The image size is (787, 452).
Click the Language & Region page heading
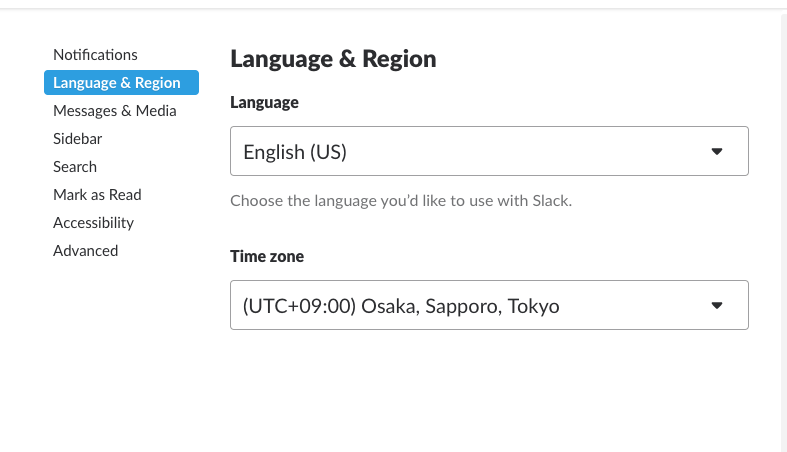(x=333, y=59)
